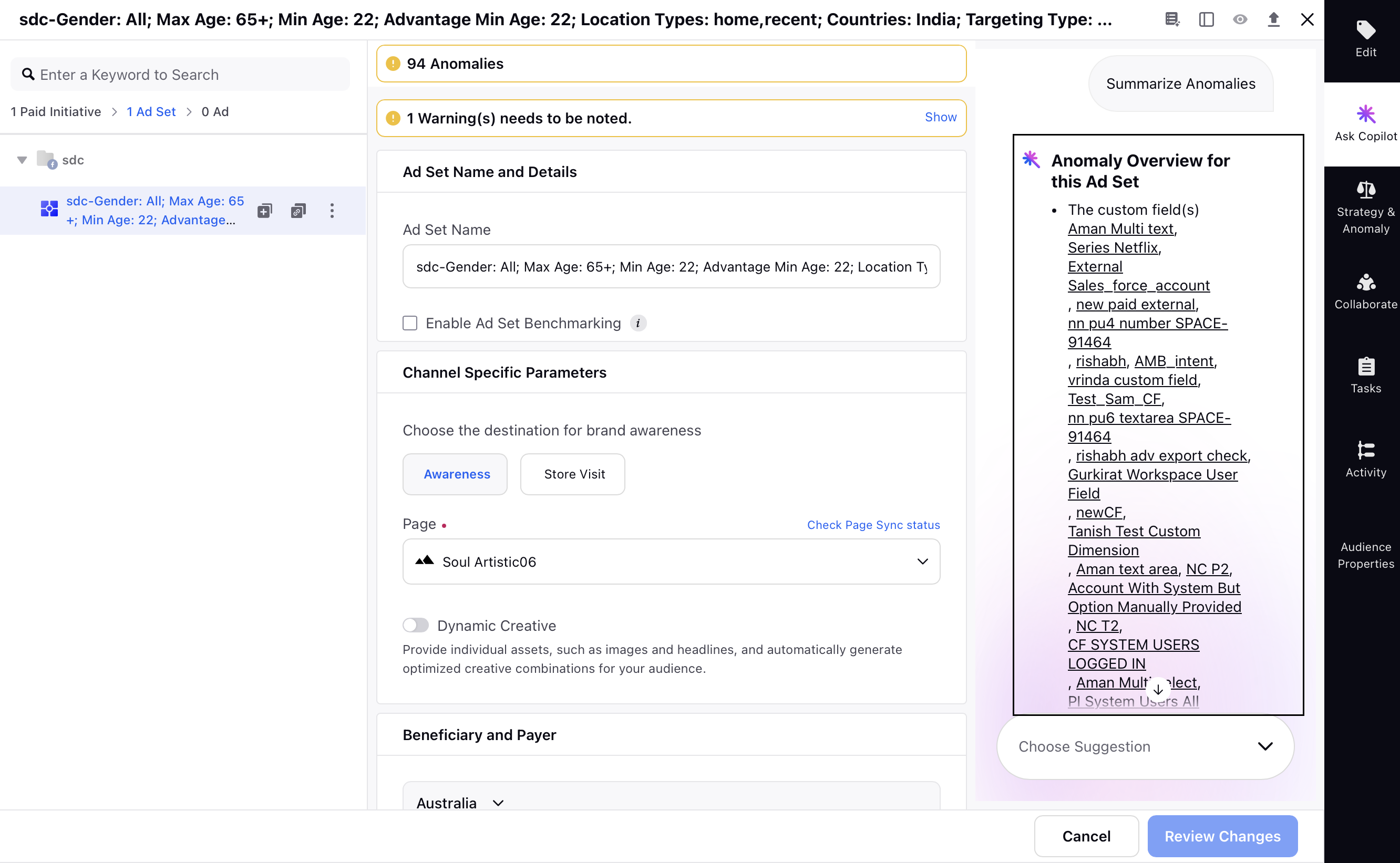Toggle the Dynamic Creative switch
The width and height of the screenshot is (1400, 863).
pyautogui.click(x=416, y=625)
